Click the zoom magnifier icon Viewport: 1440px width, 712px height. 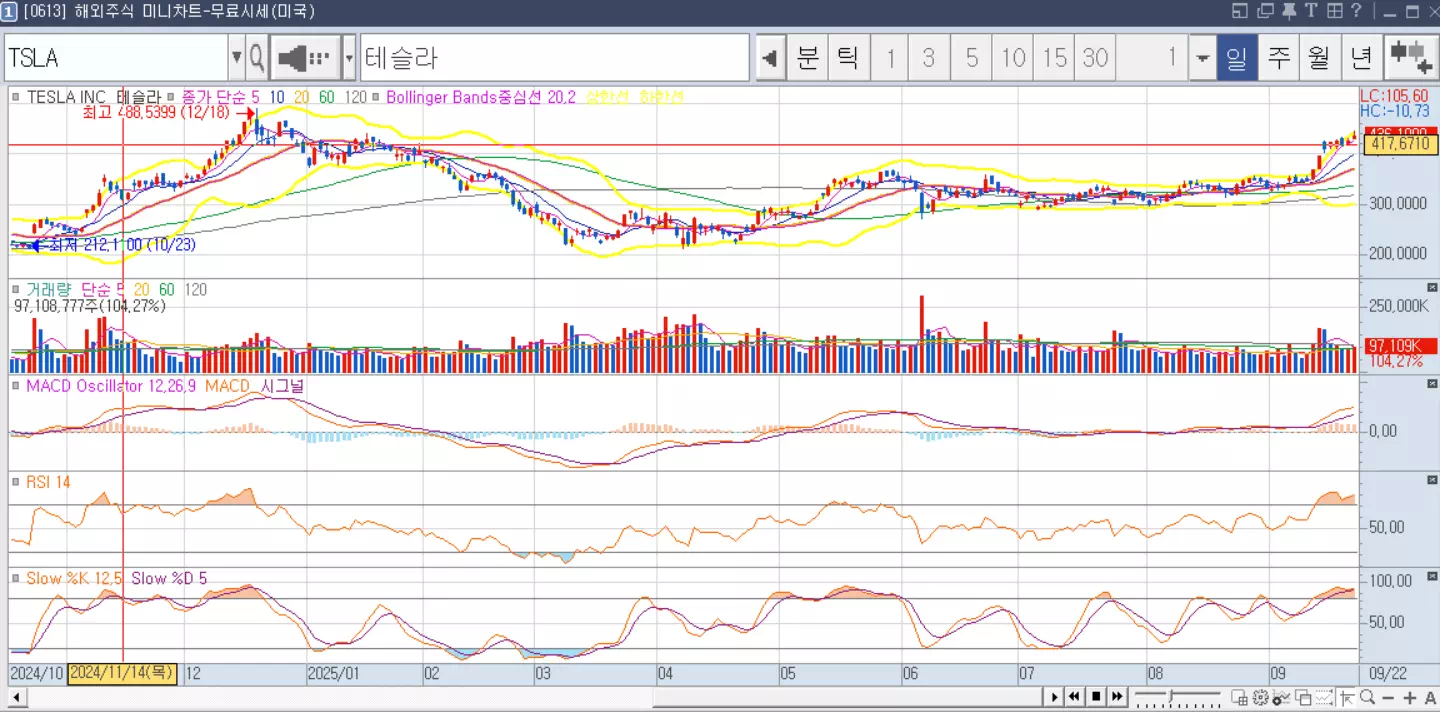coord(1367,698)
